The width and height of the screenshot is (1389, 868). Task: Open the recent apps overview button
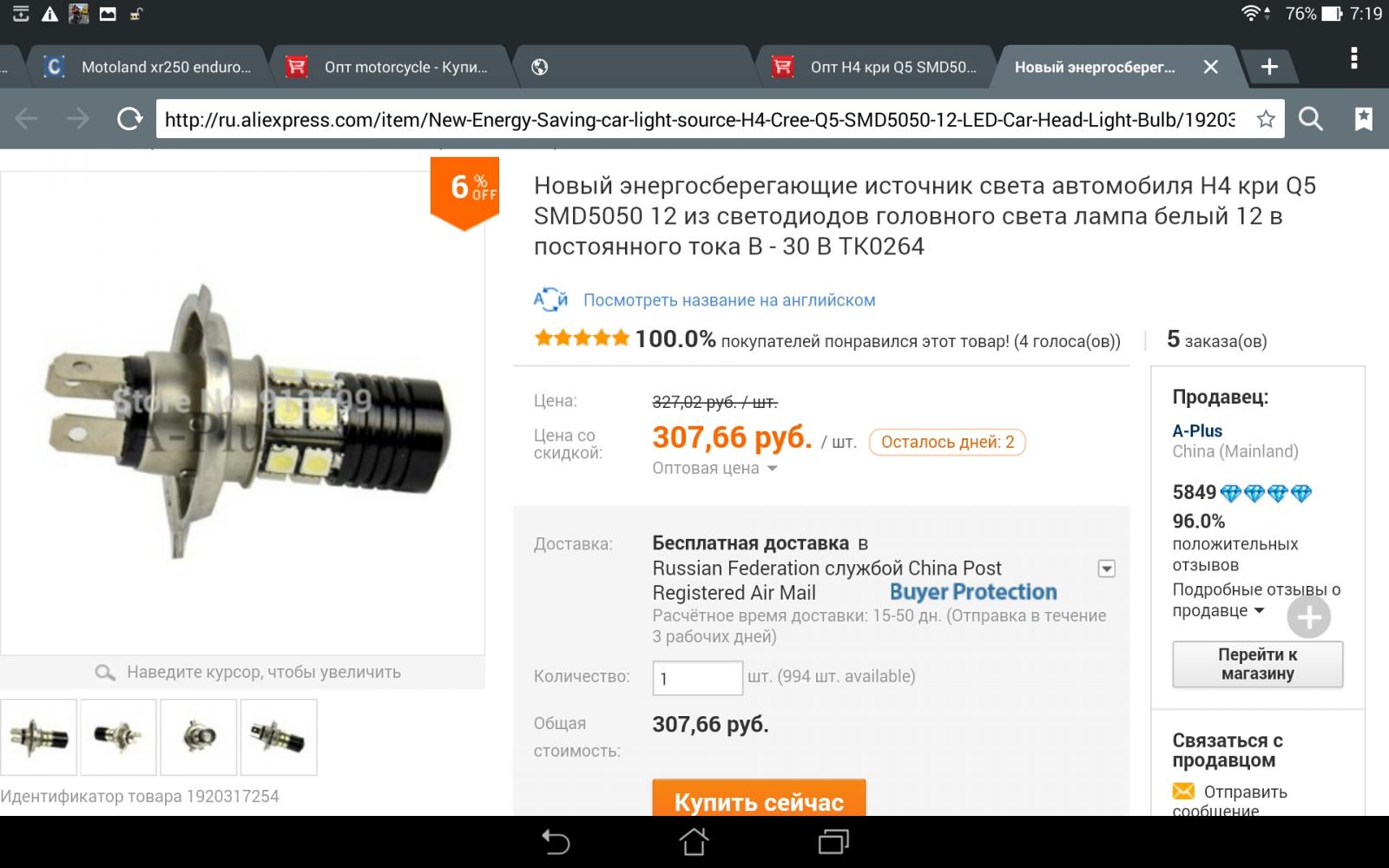point(833,841)
